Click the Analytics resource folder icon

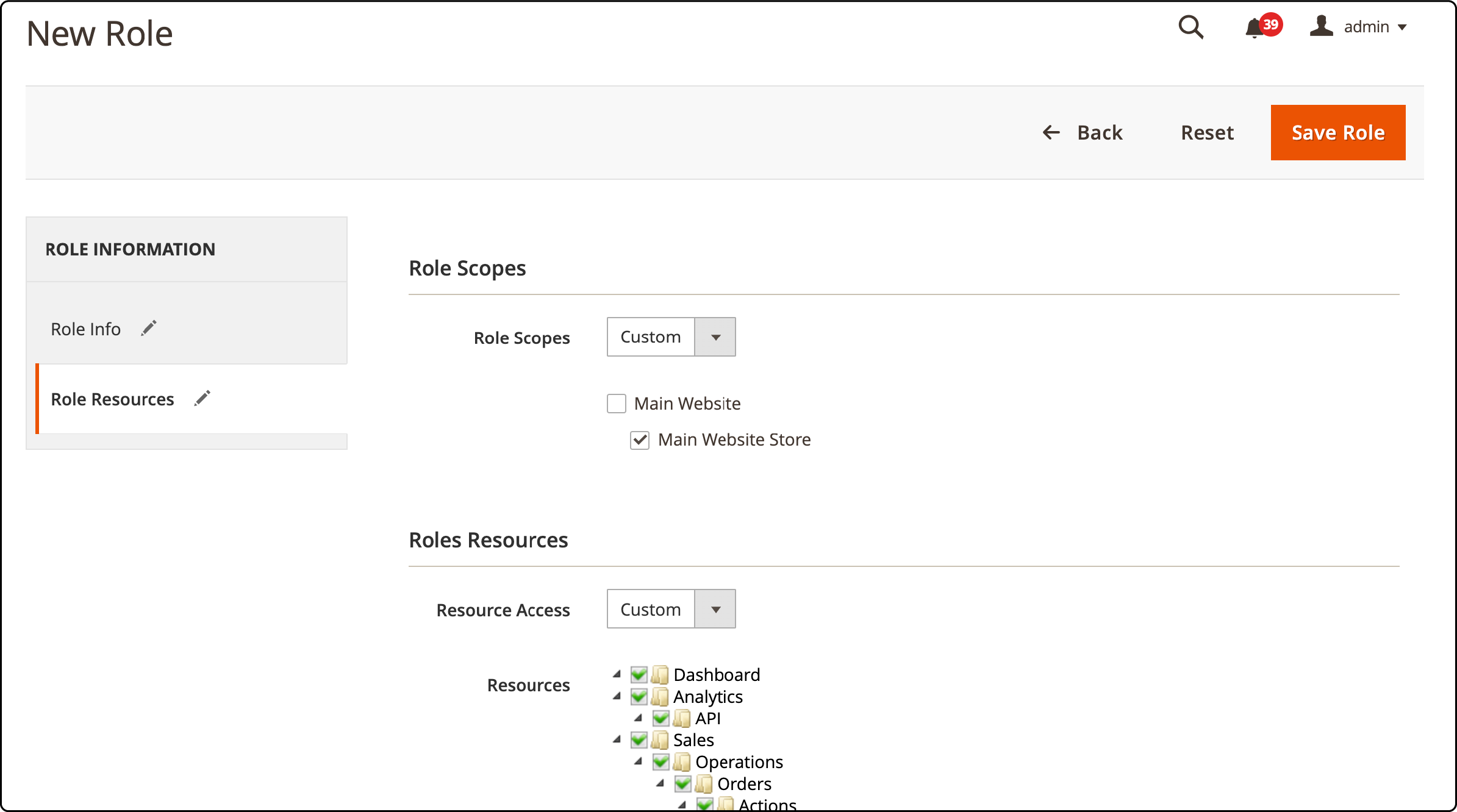click(661, 696)
